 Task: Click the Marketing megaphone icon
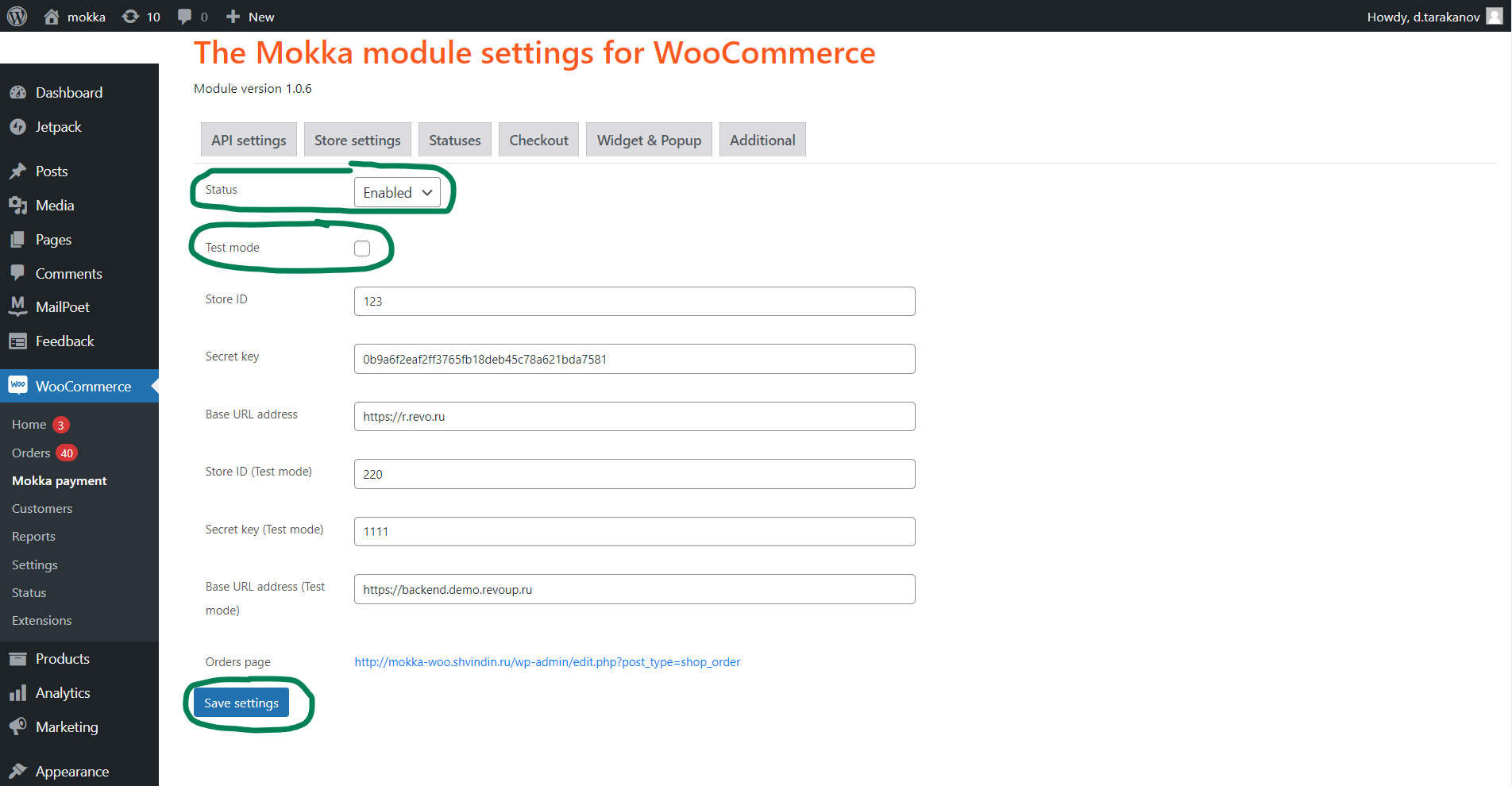[18, 726]
